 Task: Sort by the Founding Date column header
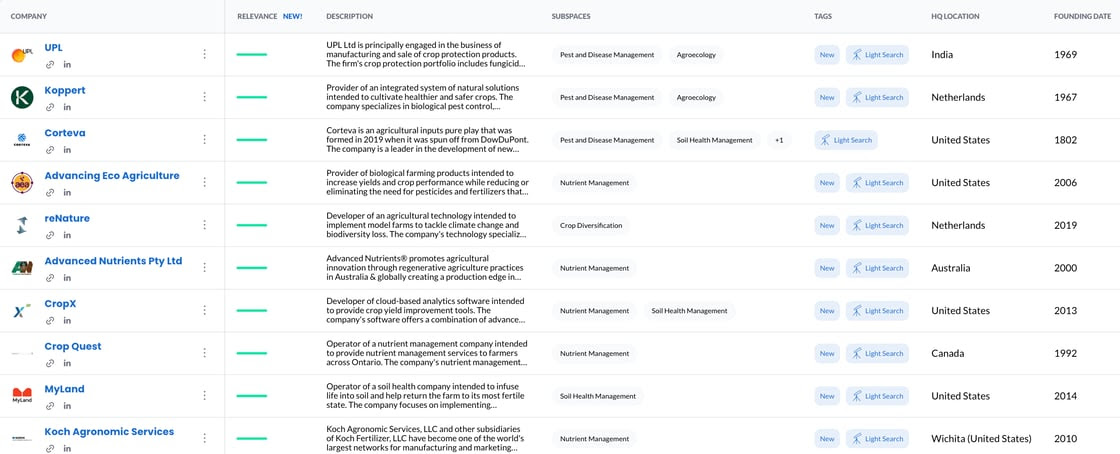click(1081, 17)
